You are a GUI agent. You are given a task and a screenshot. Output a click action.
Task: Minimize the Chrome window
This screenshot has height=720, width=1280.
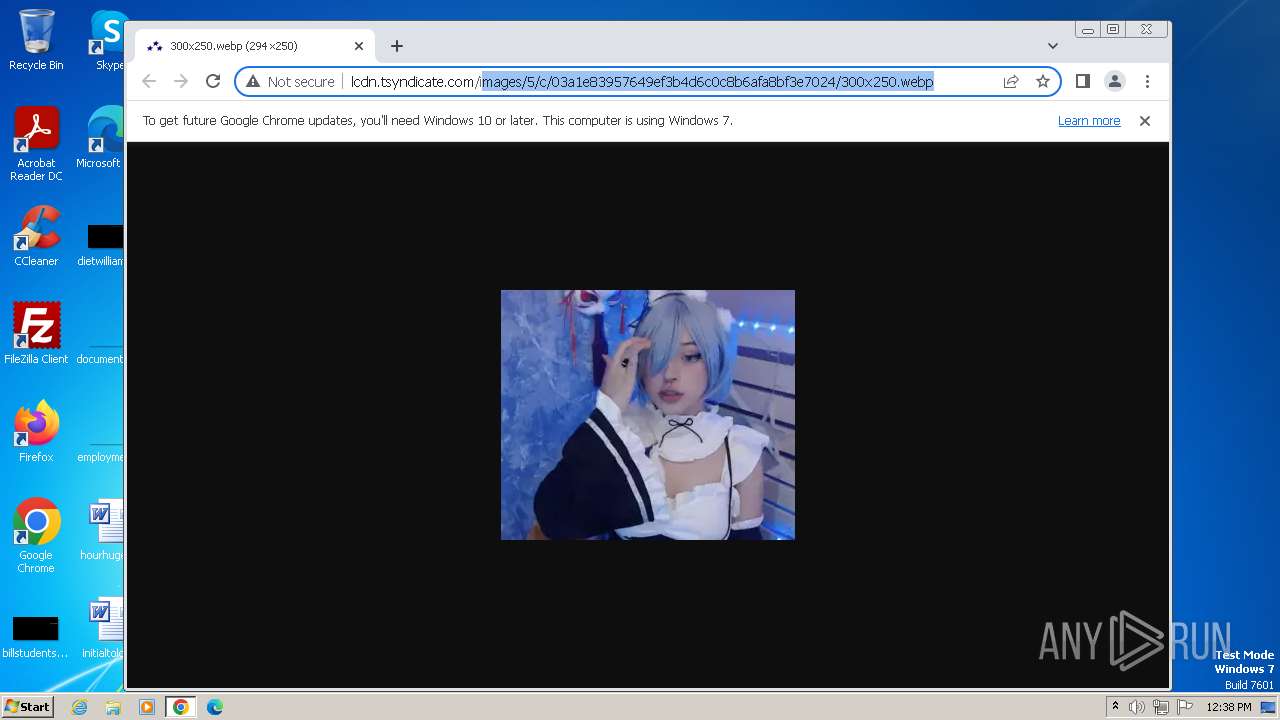(x=1088, y=30)
